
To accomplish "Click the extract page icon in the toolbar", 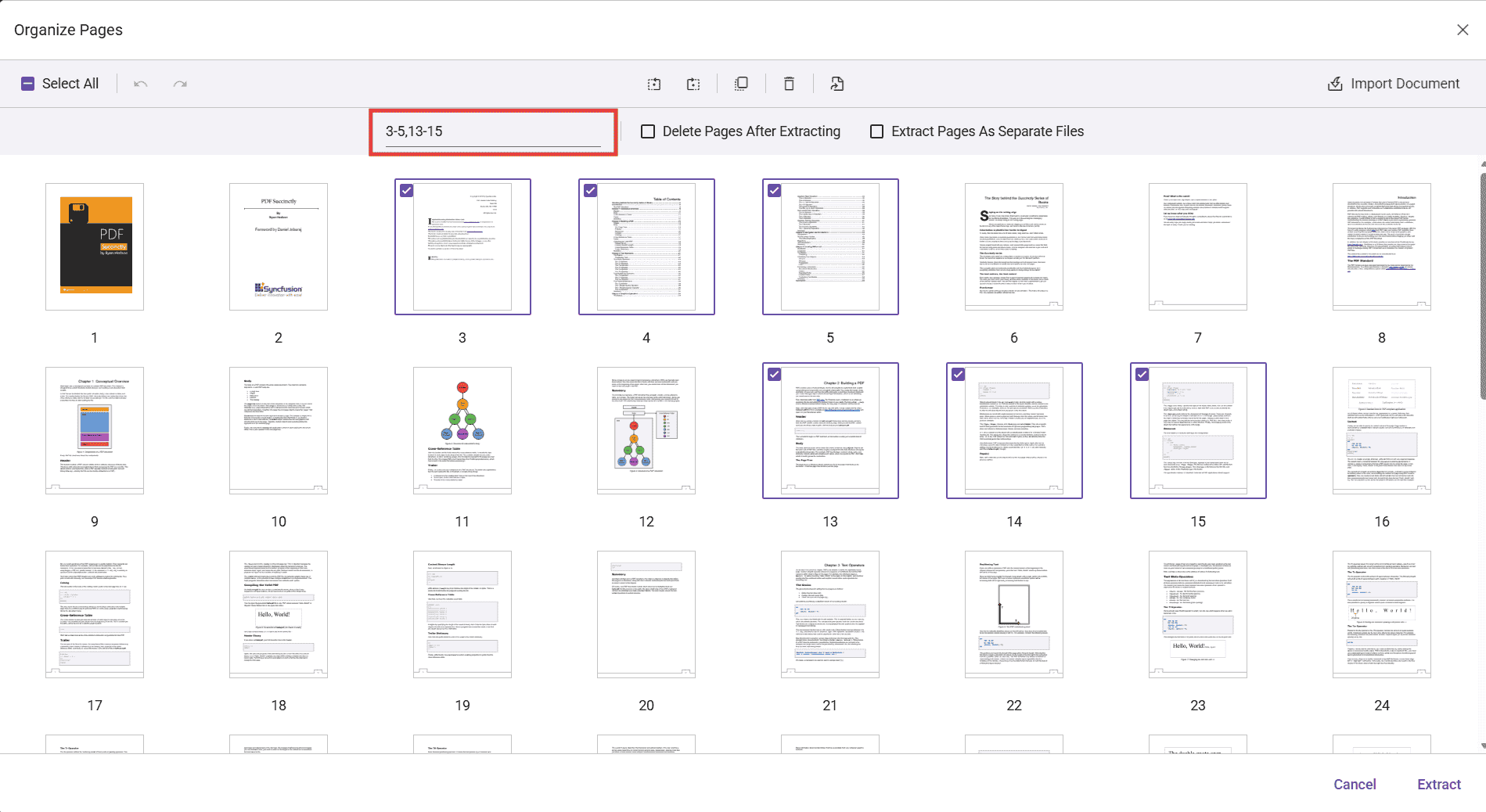I will tap(837, 84).
